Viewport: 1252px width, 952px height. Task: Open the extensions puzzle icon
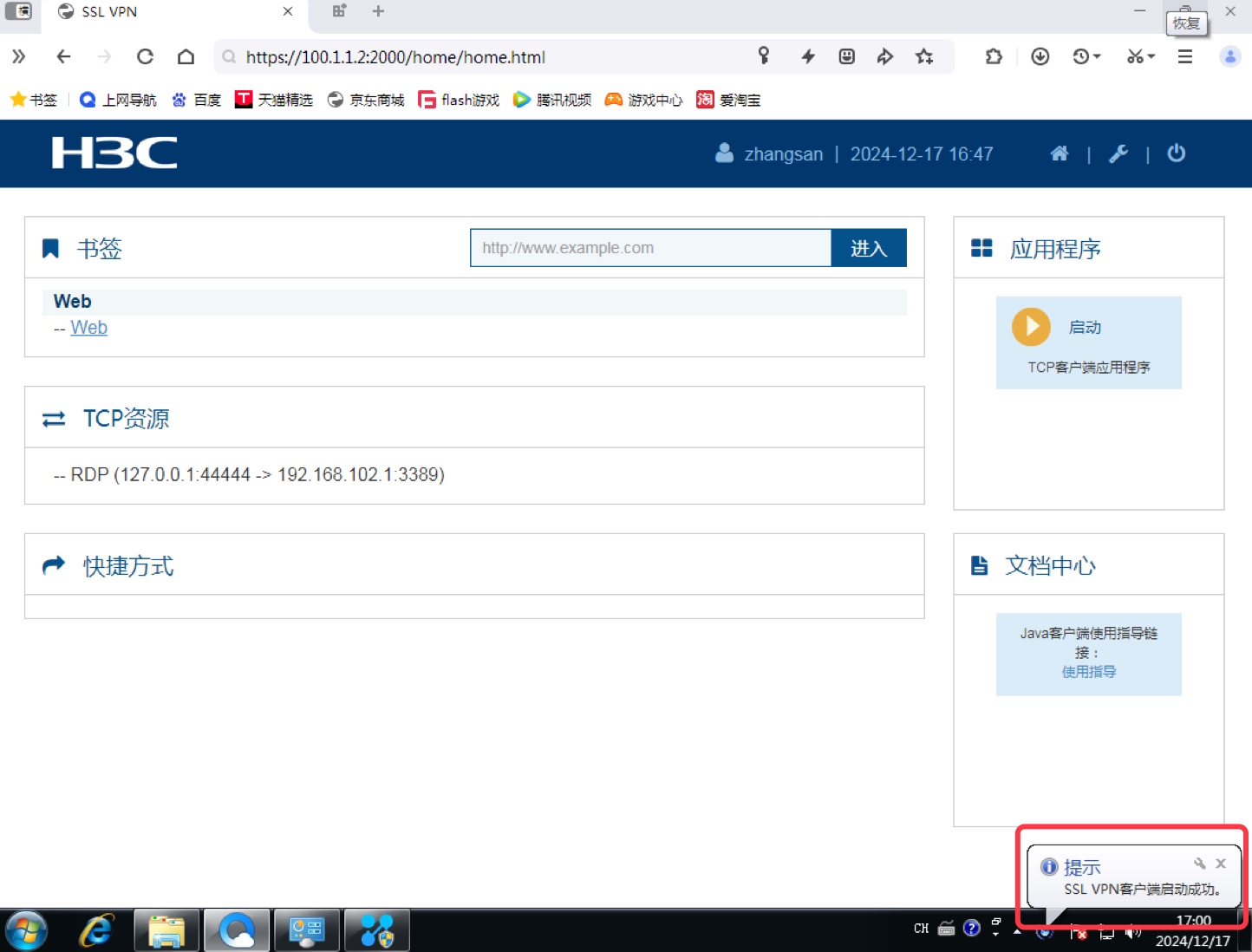point(994,56)
